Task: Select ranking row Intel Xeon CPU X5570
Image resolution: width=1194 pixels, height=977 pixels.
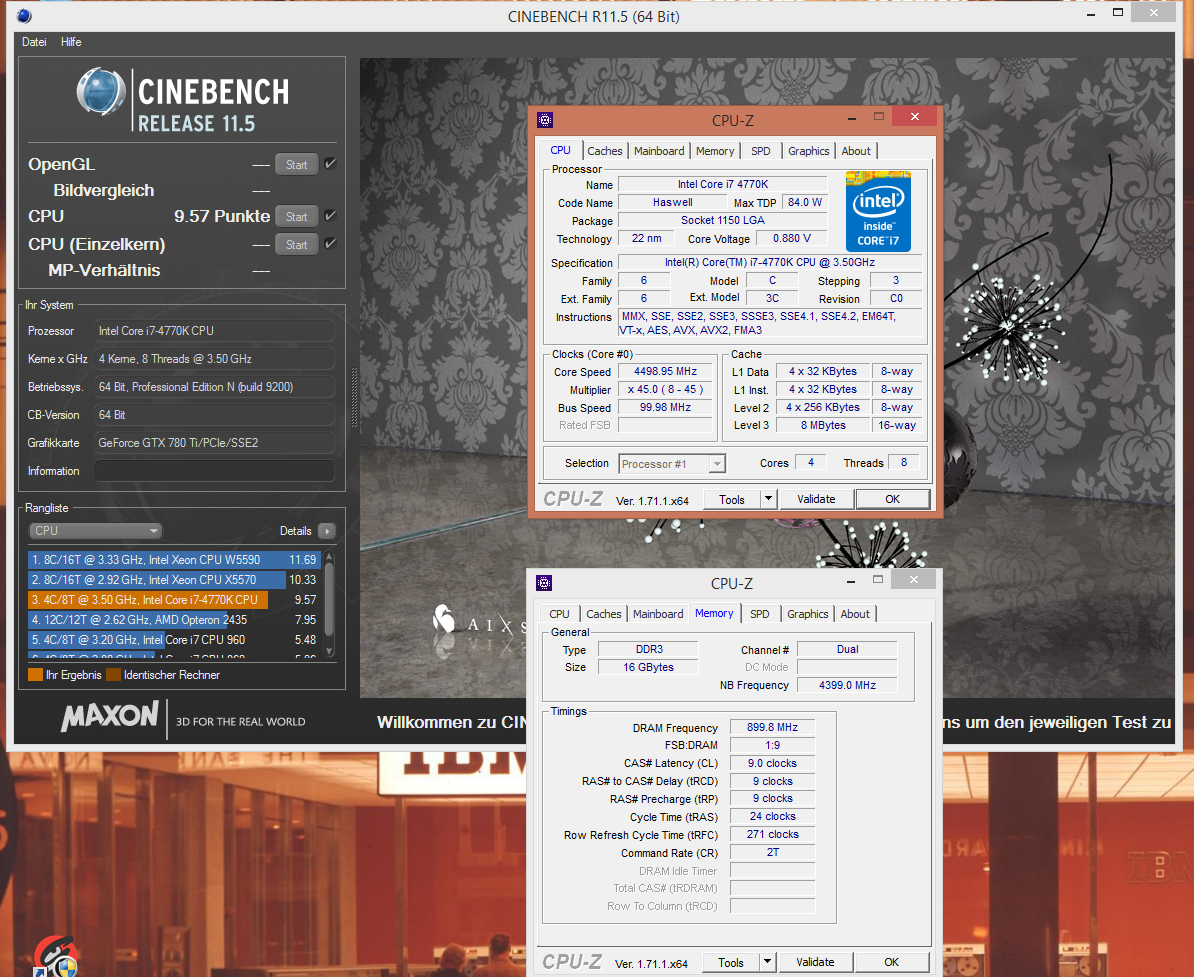Action: 174,579
